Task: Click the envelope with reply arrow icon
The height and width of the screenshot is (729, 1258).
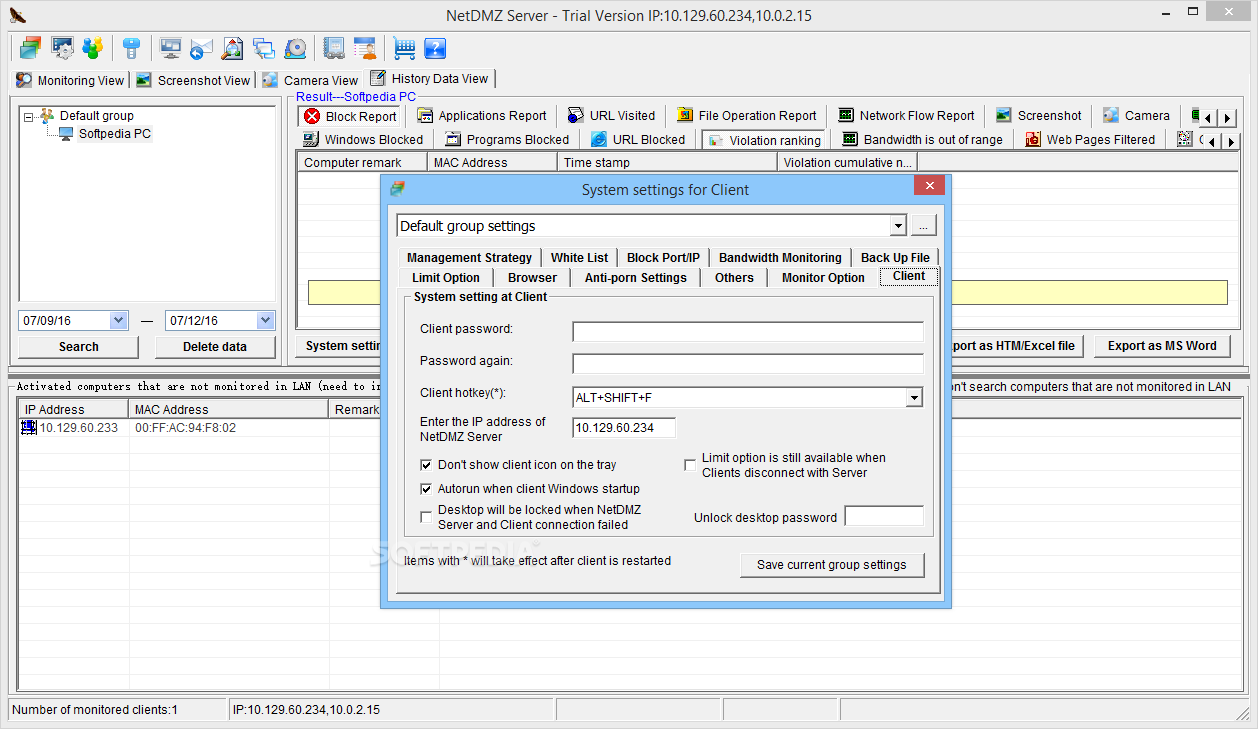Action: pos(202,47)
